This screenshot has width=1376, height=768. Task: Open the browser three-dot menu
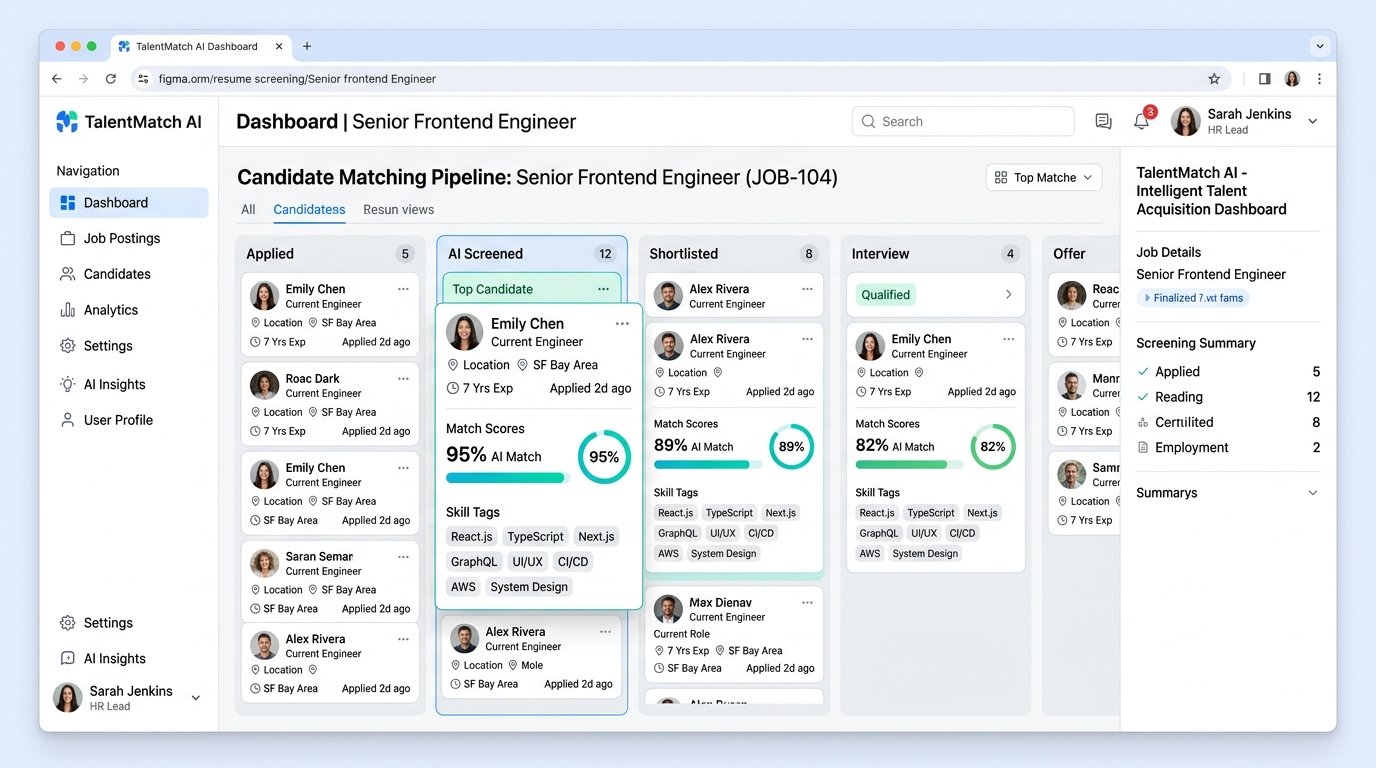(x=1319, y=79)
